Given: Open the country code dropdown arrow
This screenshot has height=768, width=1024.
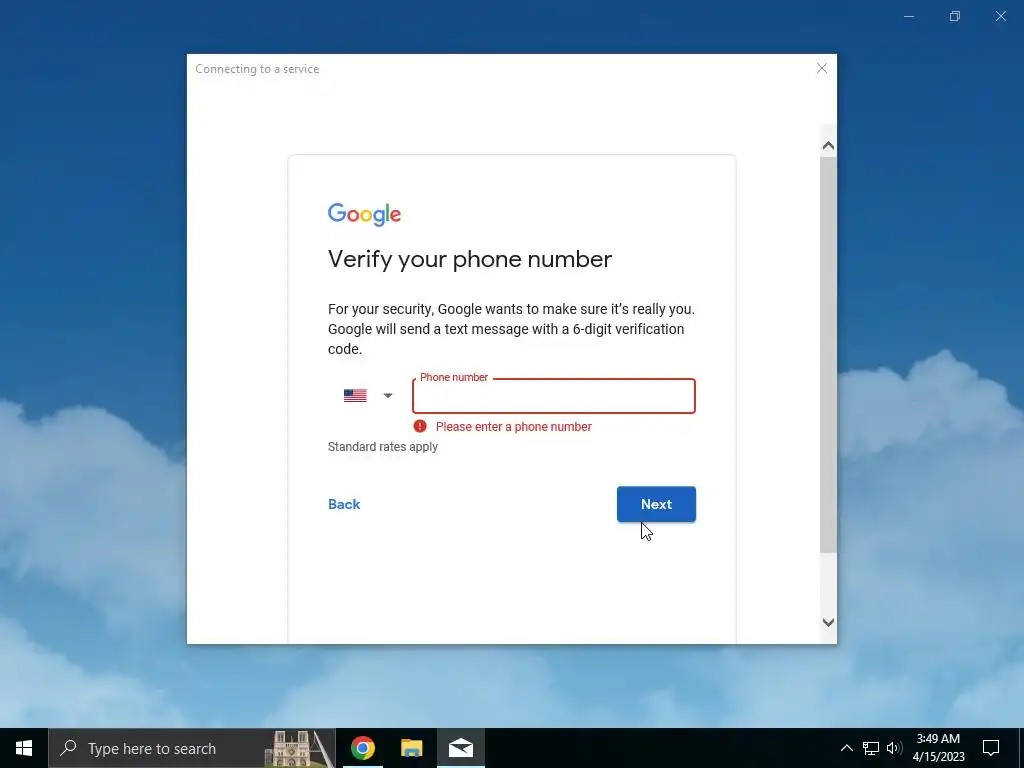Looking at the screenshot, I should pyautogui.click(x=388, y=396).
